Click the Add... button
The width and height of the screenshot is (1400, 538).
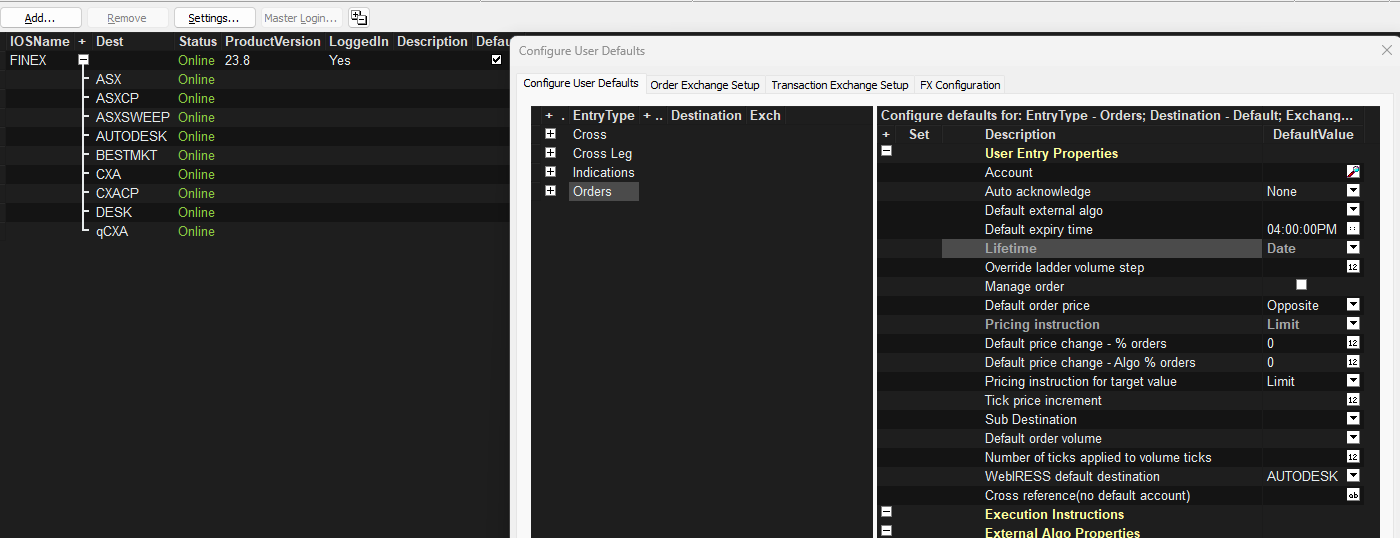click(x=41, y=18)
